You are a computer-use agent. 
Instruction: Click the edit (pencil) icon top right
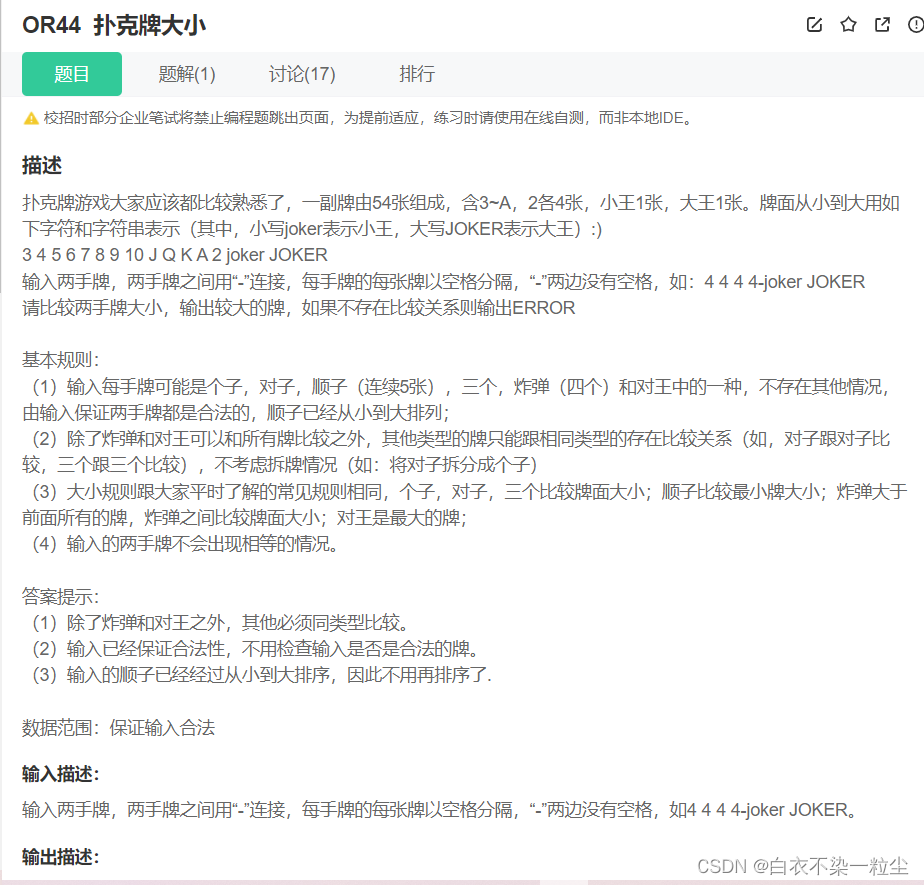point(813,25)
